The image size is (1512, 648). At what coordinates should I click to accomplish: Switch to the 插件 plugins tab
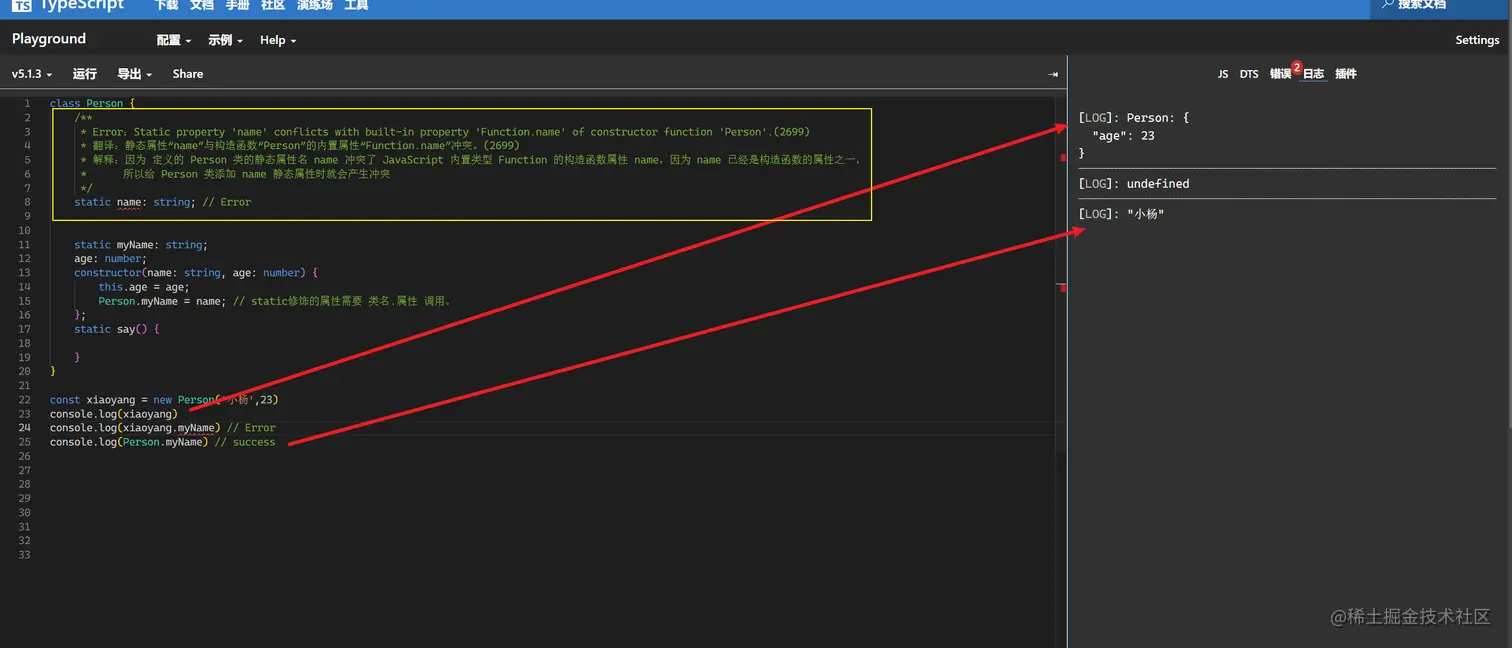[x=1346, y=74]
